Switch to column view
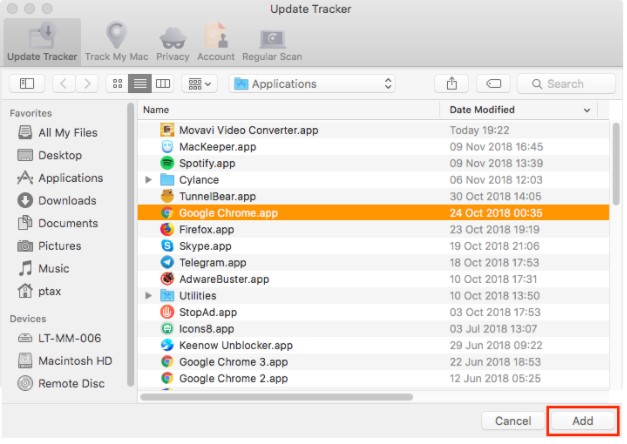The image size is (627, 444). pyautogui.click(x=163, y=84)
